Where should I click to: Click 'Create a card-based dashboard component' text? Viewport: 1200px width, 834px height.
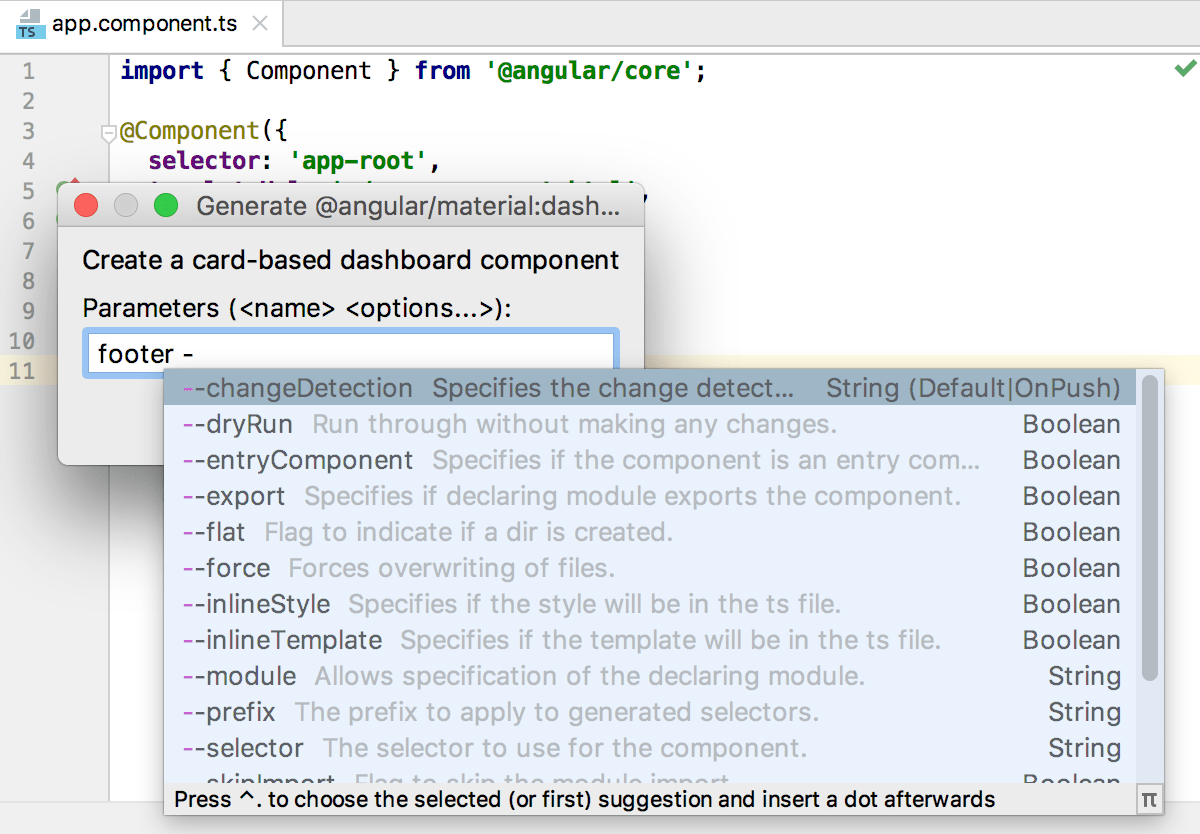tap(351, 261)
